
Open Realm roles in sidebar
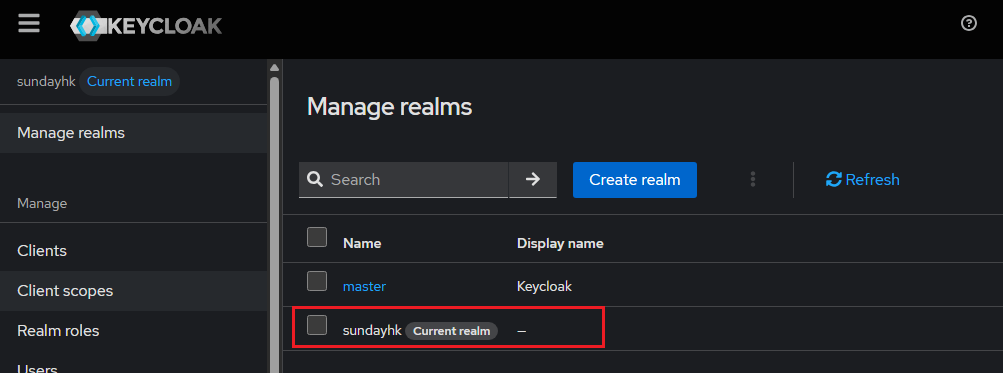pyautogui.click(x=133, y=331)
